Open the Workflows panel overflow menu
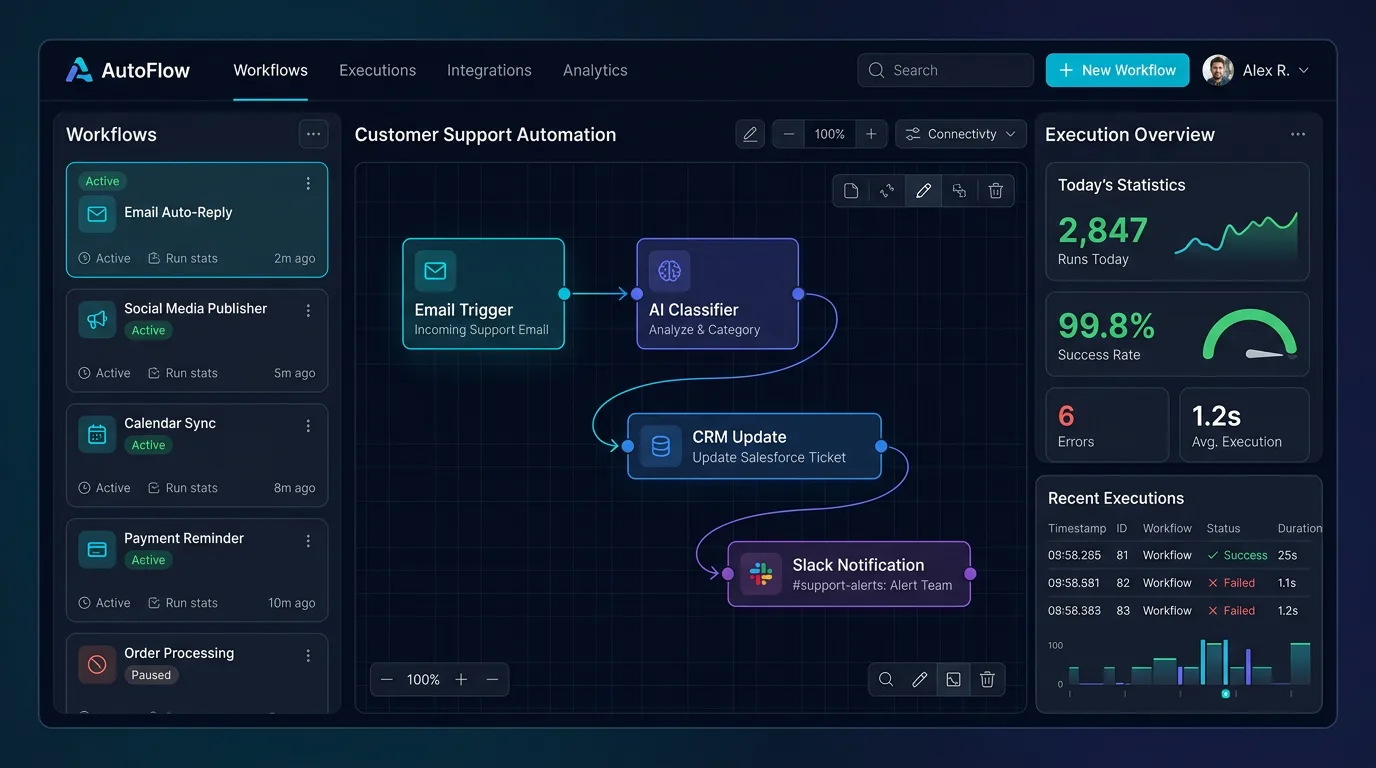Image resolution: width=1376 pixels, height=768 pixels. tap(313, 133)
